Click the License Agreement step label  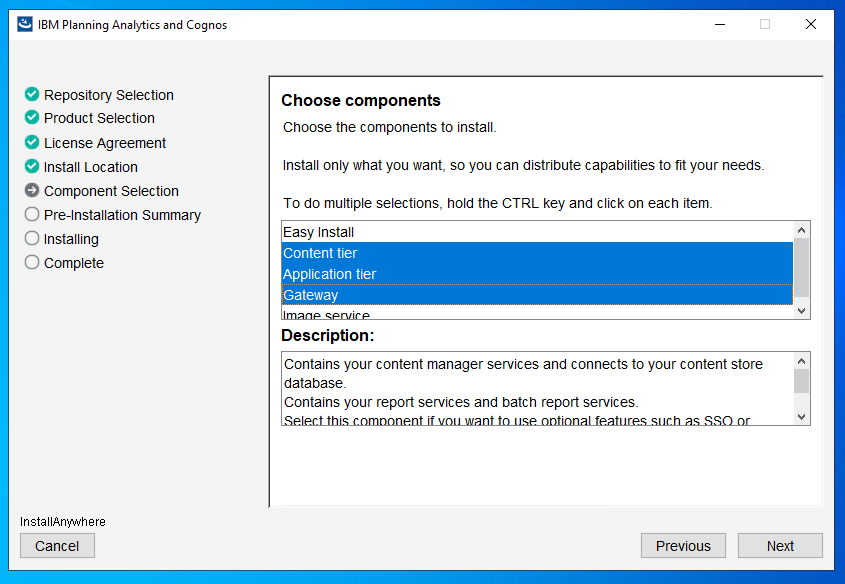(105, 143)
